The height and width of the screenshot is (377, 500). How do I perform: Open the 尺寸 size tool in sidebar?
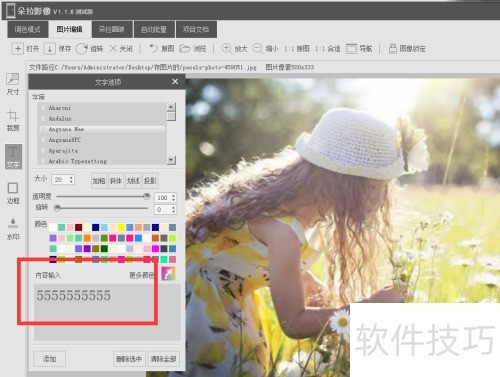pos(13,84)
